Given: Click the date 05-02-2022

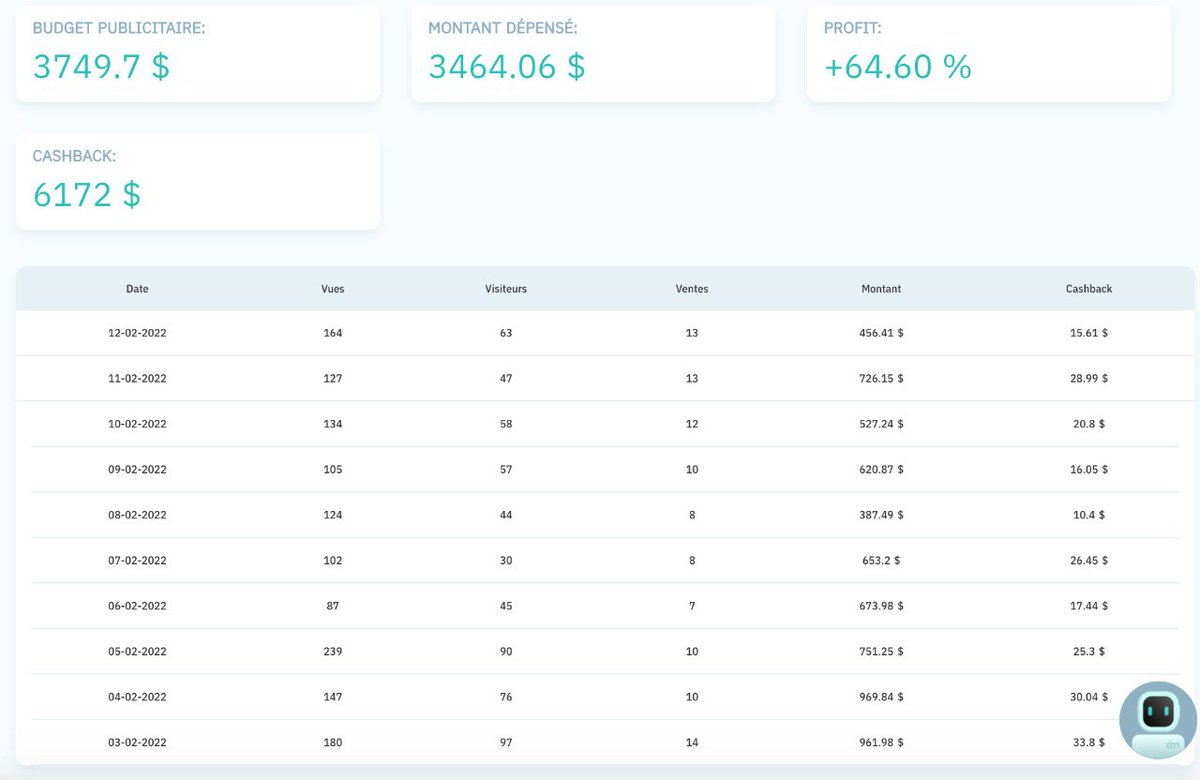Looking at the screenshot, I should pos(137,651).
